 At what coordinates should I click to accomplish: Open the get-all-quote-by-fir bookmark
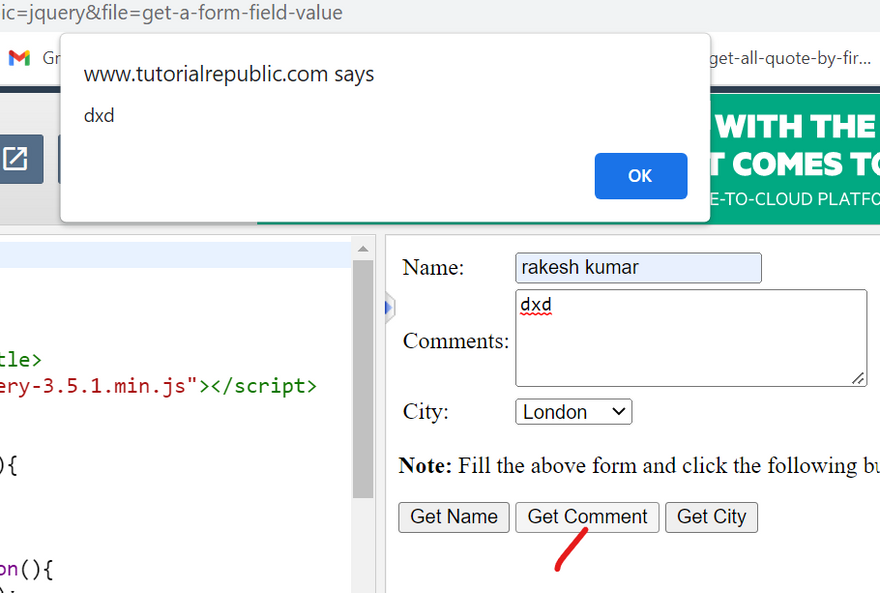tap(790, 58)
